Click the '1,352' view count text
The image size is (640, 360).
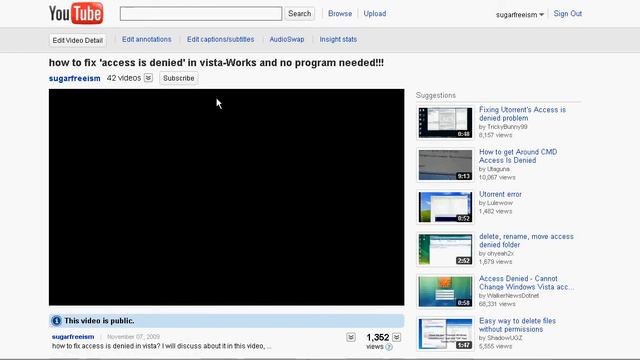378,338
